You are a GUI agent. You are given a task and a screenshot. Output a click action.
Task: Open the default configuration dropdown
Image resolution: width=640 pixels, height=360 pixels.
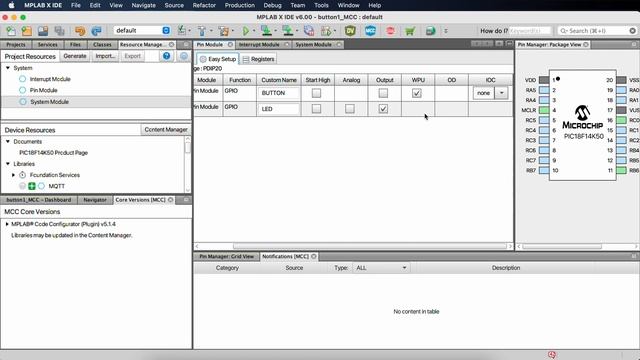click(x=142, y=31)
